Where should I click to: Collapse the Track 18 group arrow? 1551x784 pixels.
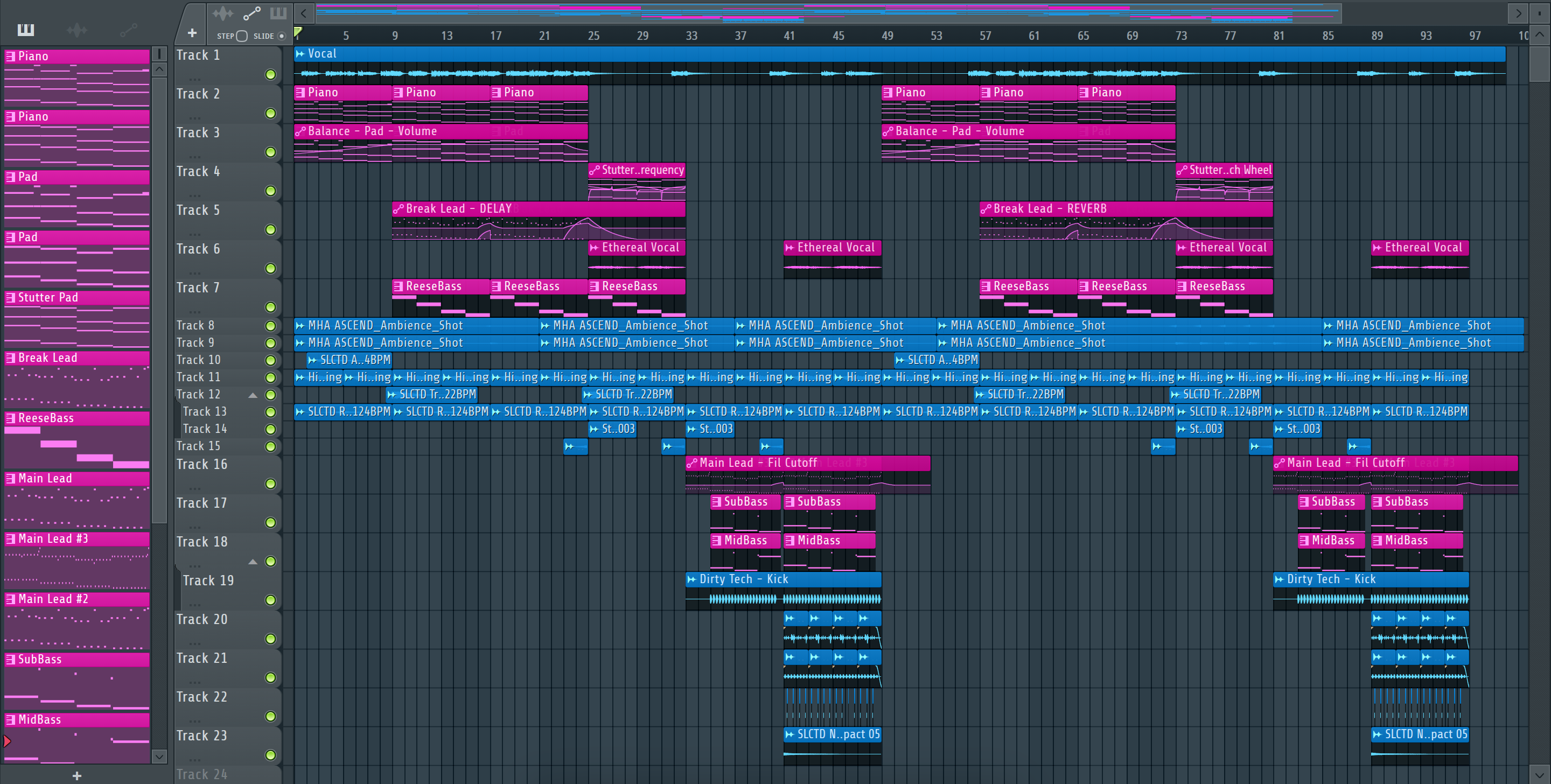[x=253, y=562]
